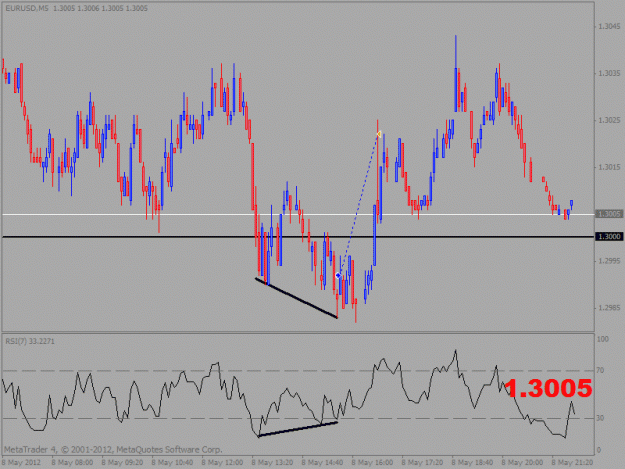Click the 8 May 21:20 time label
625x469 pixels.
[572, 463]
